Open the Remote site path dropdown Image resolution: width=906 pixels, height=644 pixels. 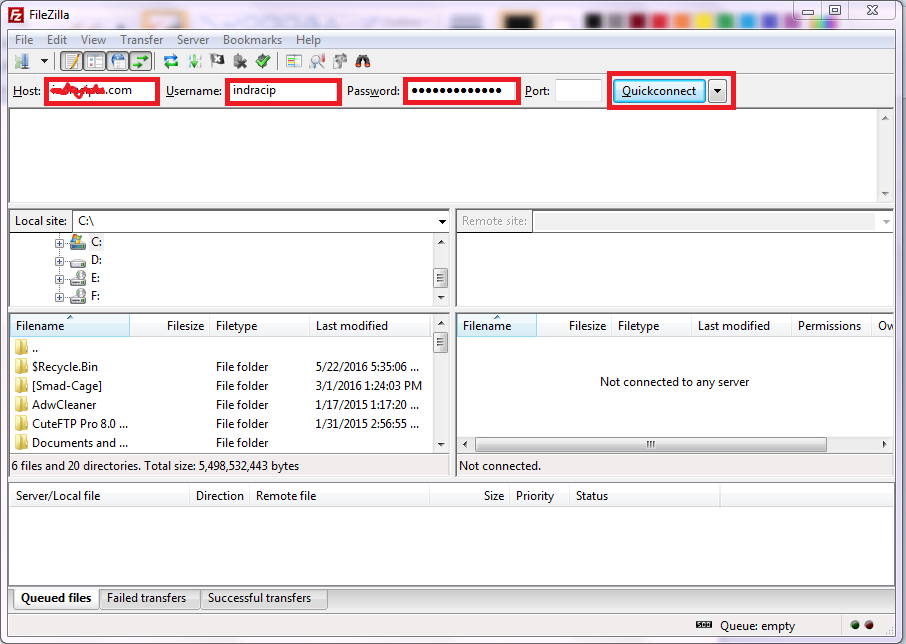click(x=886, y=221)
